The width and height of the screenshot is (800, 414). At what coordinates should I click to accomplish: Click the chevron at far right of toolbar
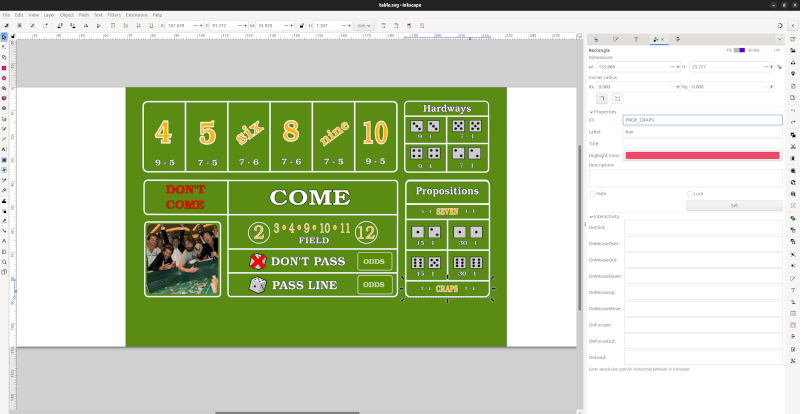click(x=793, y=25)
